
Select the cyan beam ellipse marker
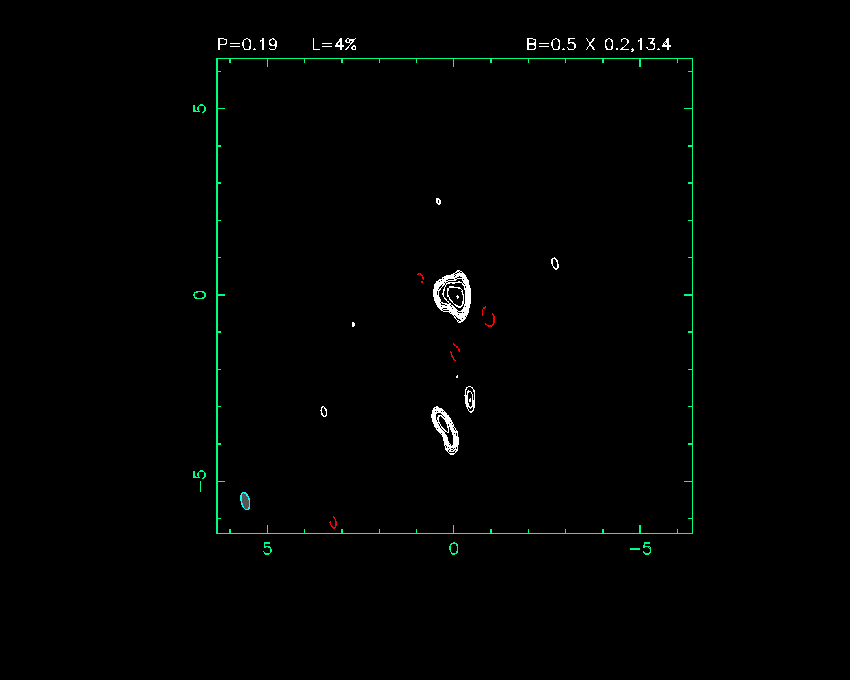245,501
